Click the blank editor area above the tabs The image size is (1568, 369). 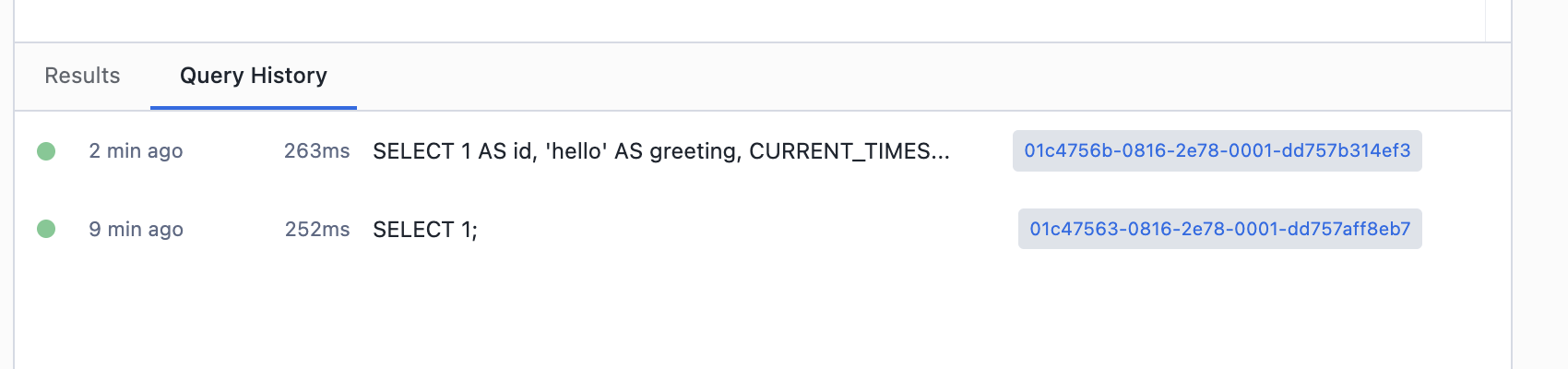pyautogui.click(x=749, y=18)
